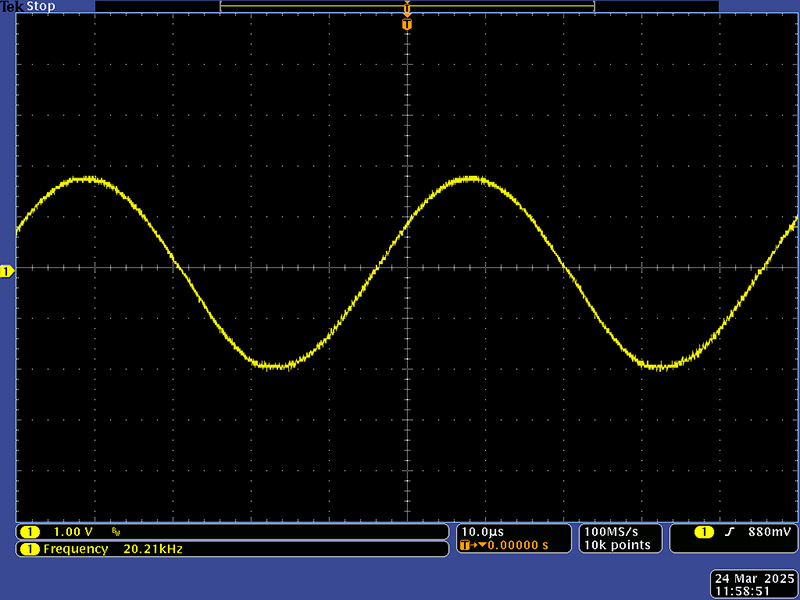Click the Stop acquisition status label
Screen dimensions: 800x600
(x=41, y=7)
